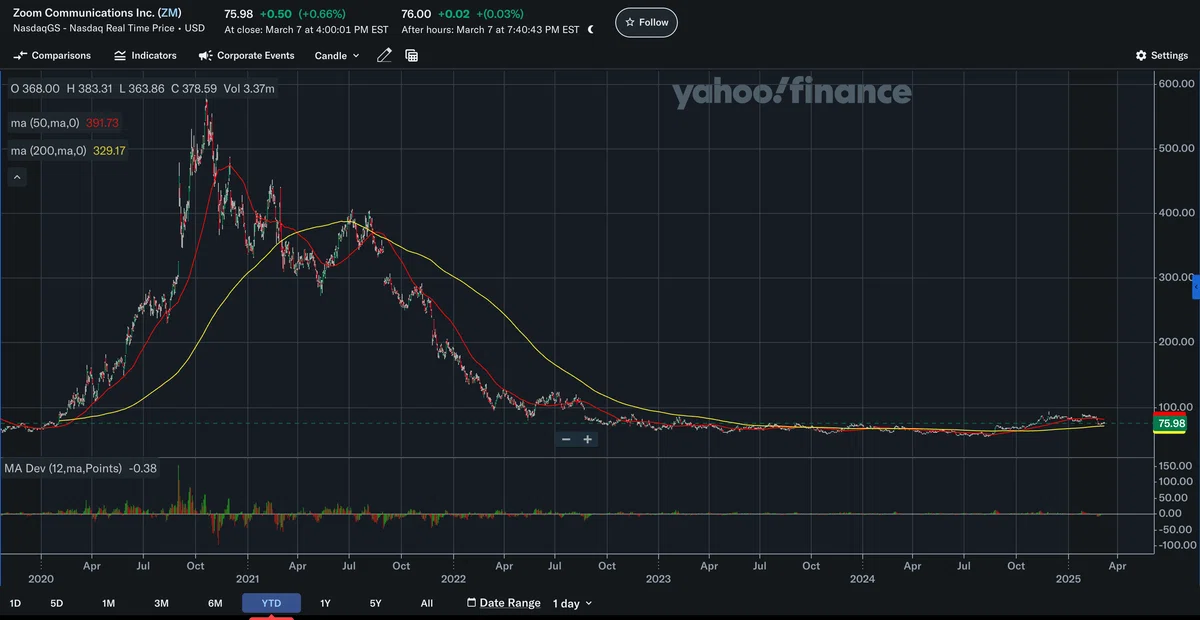This screenshot has height=620, width=1200.
Task: Click the zoom out minus button
Action: pos(566,439)
